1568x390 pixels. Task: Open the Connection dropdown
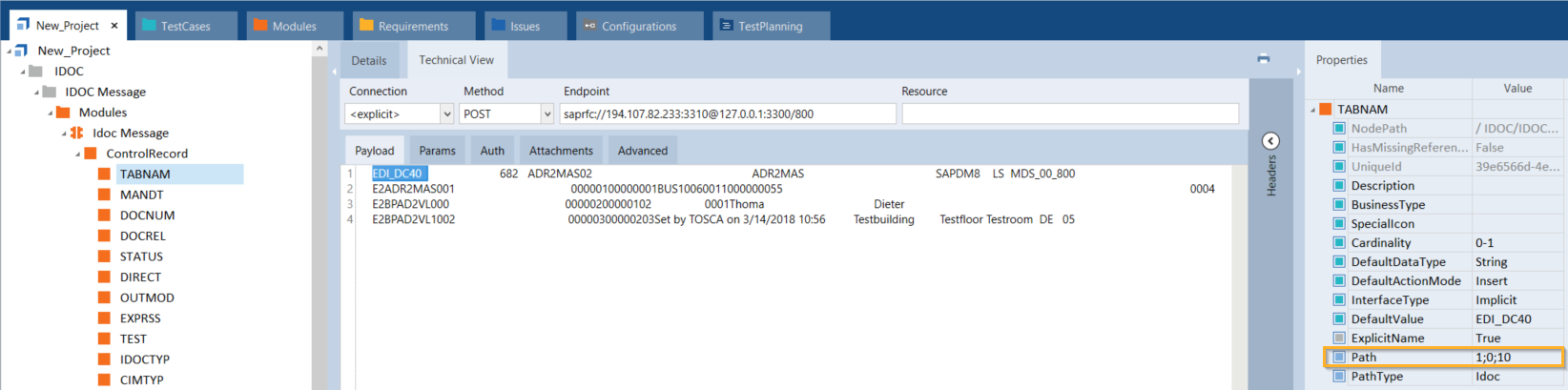446,114
